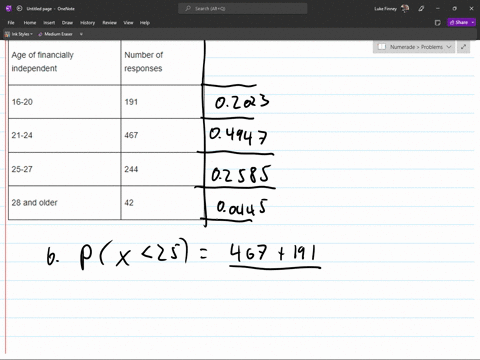Click the table cell '42'

(162, 203)
